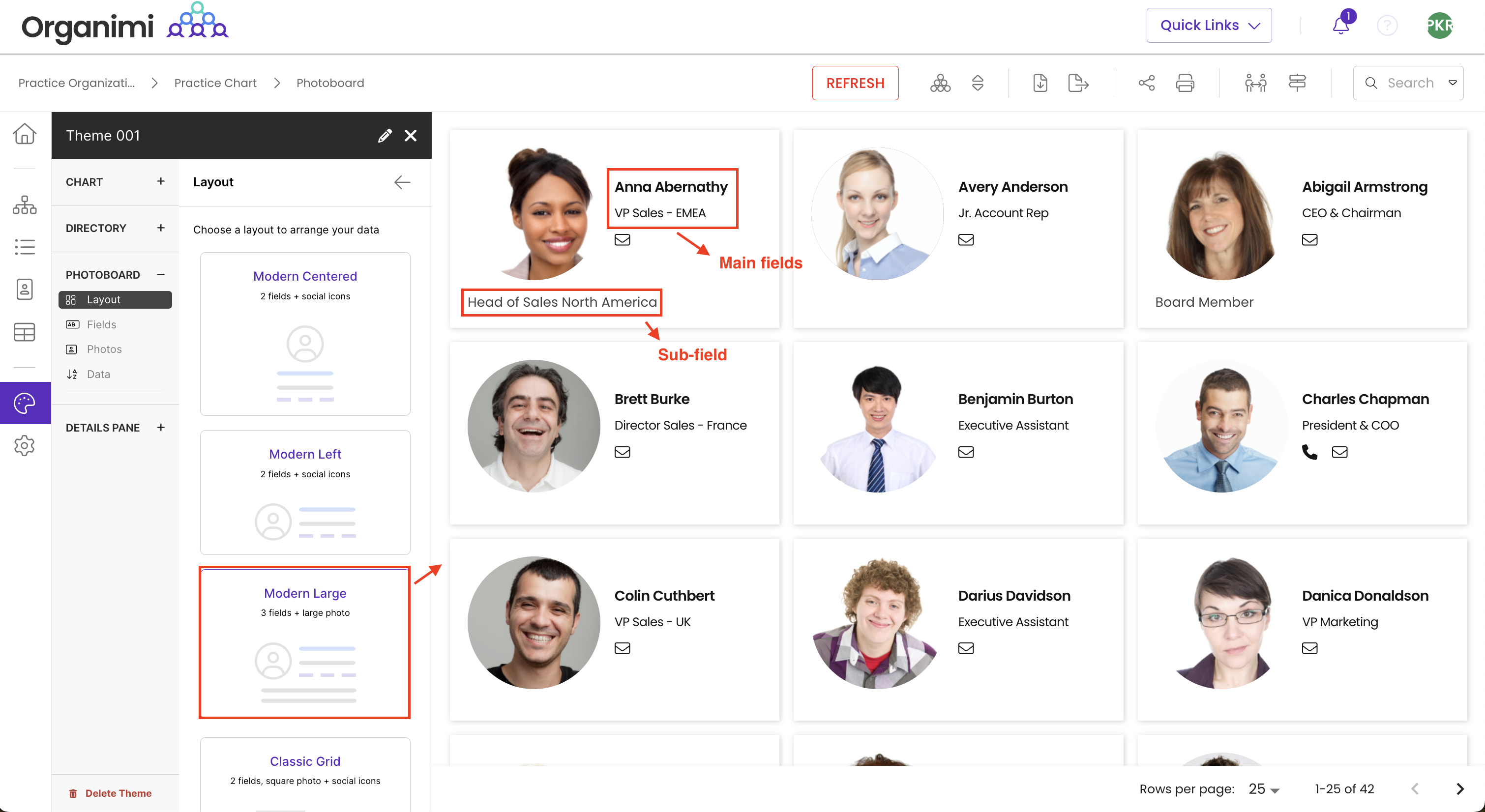This screenshot has height=812, width=1485.
Task: Click the signpost toolbar icon
Action: pyautogui.click(x=1297, y=83)
